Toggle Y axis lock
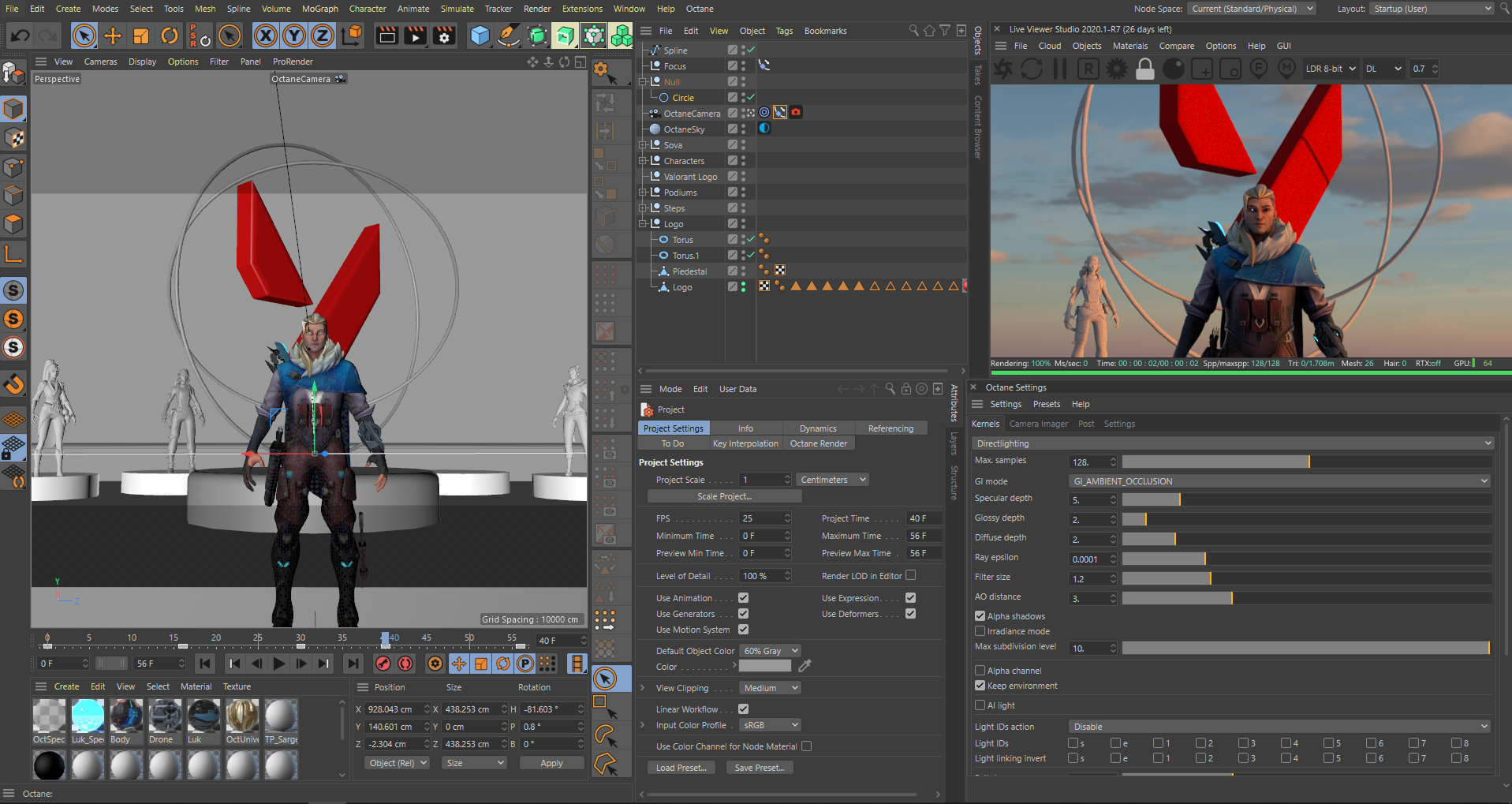The width and height of the screenshot is (1512, 804). click(294, 36)
